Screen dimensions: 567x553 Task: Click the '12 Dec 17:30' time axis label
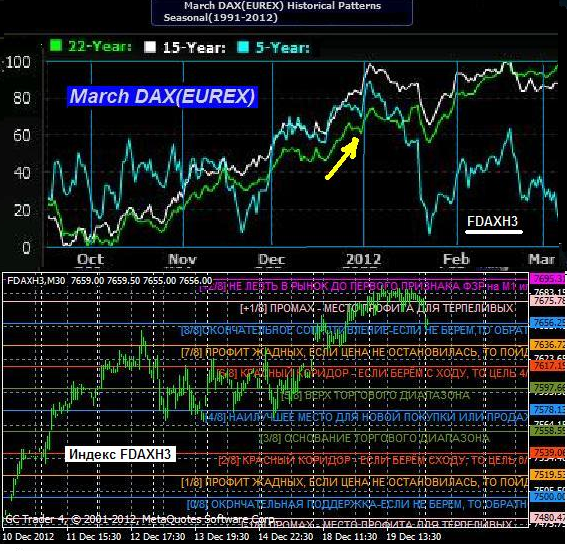point(158,536)
